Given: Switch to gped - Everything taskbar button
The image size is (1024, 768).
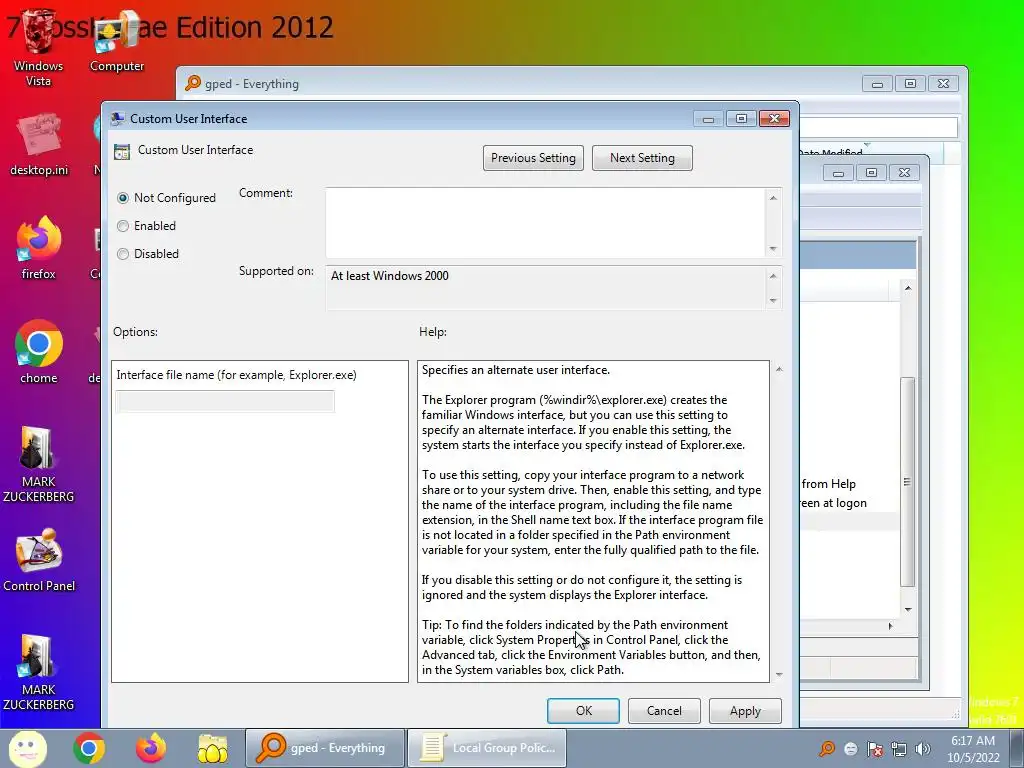Looking at the screenshot, I should point(325,748).
